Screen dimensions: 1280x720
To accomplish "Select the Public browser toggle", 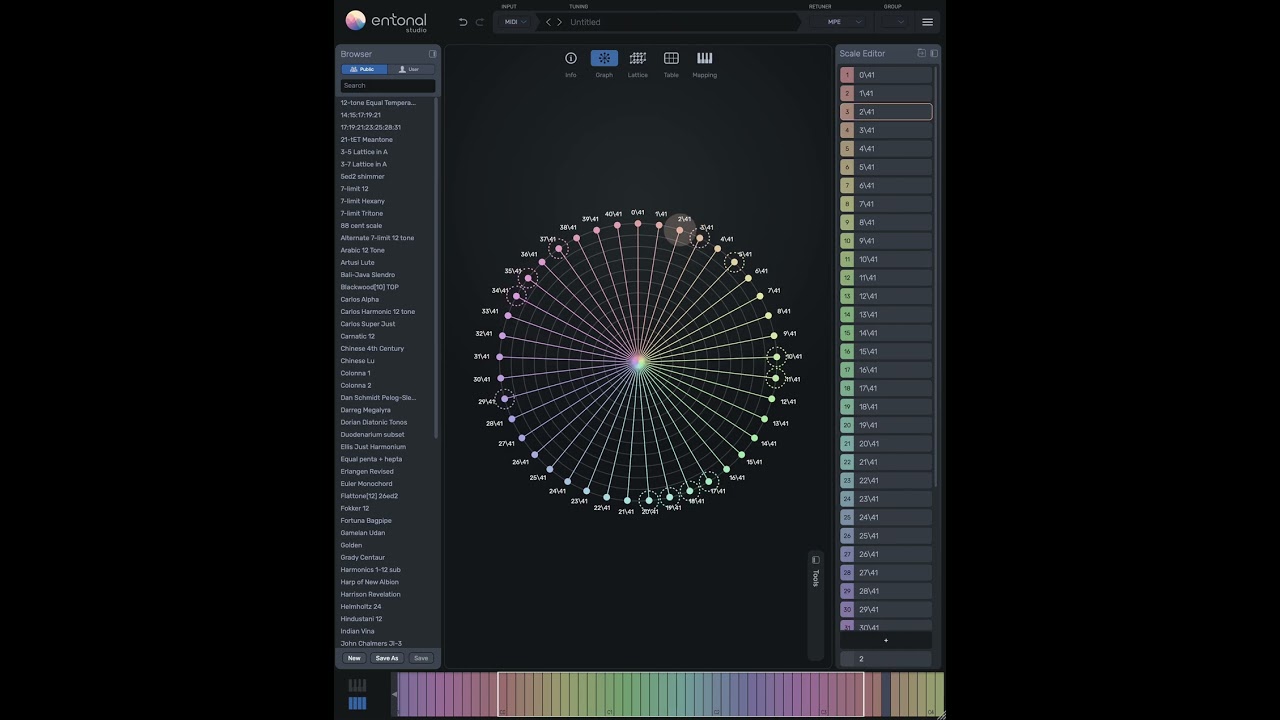I will [364, 69].
